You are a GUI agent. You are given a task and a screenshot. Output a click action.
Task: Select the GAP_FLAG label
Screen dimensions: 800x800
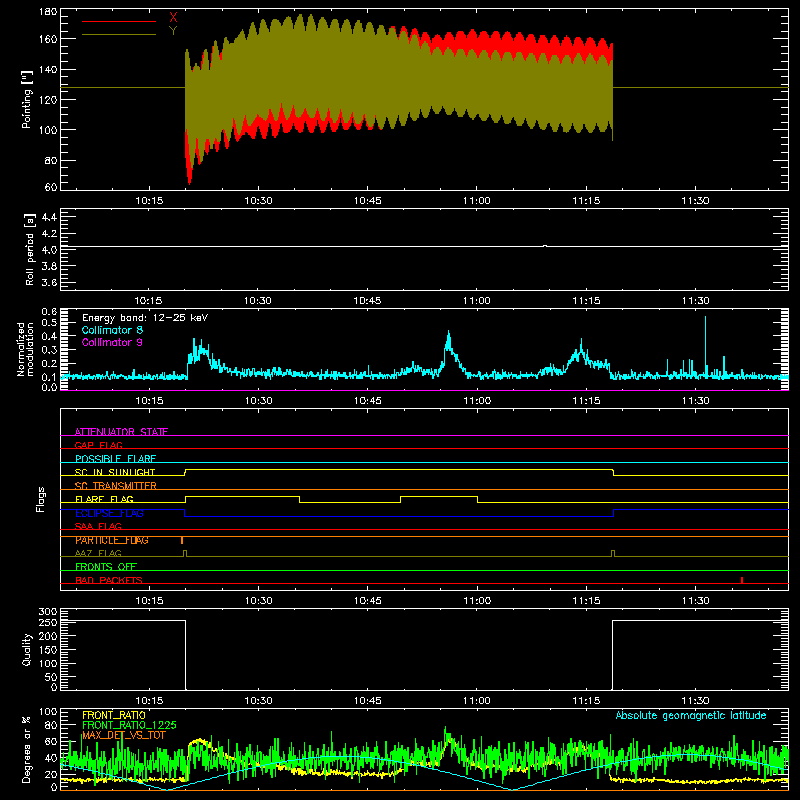coord(98,445)
